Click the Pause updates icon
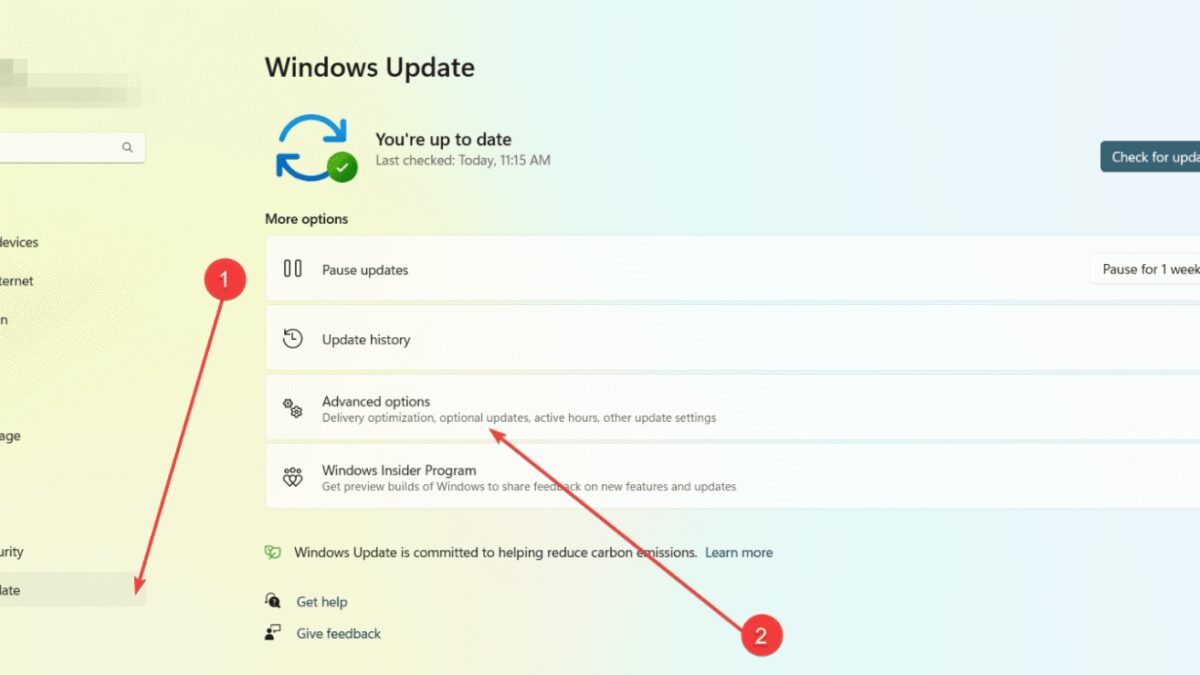This screenshot has height=675, width=1200. [294, 269]
